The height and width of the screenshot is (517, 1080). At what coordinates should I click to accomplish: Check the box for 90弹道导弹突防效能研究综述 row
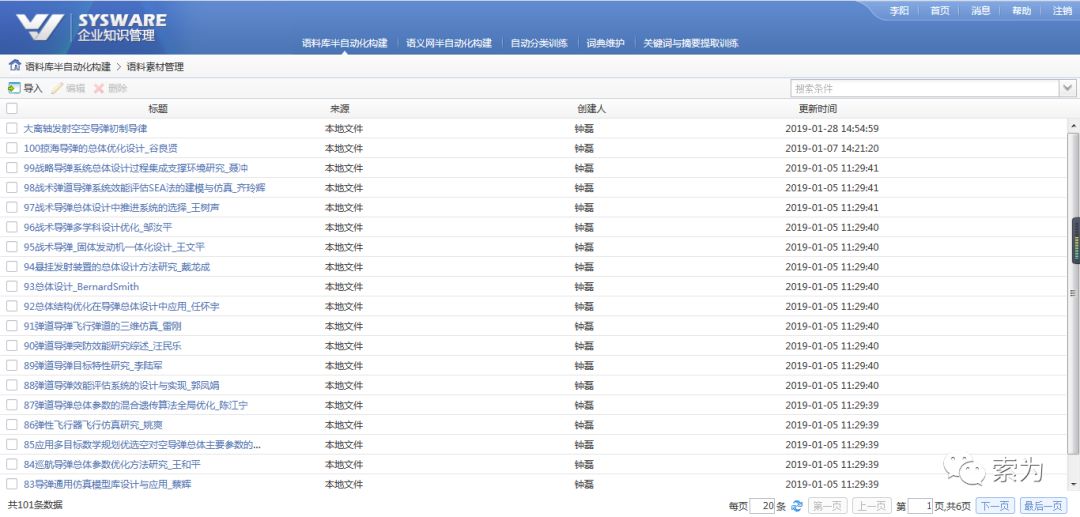point(12,346)
